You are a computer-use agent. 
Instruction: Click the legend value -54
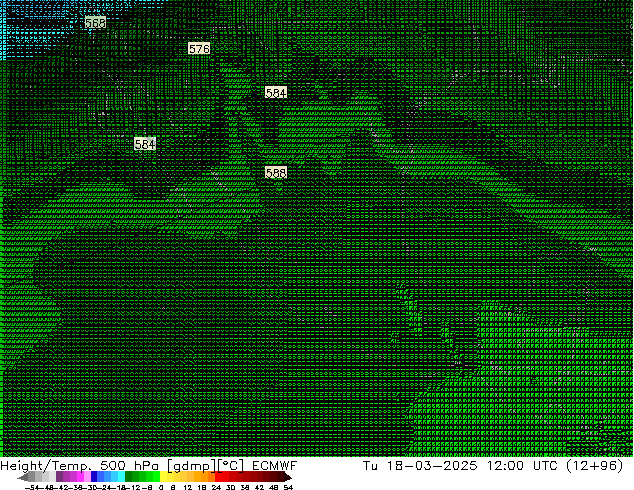point(31,487)
